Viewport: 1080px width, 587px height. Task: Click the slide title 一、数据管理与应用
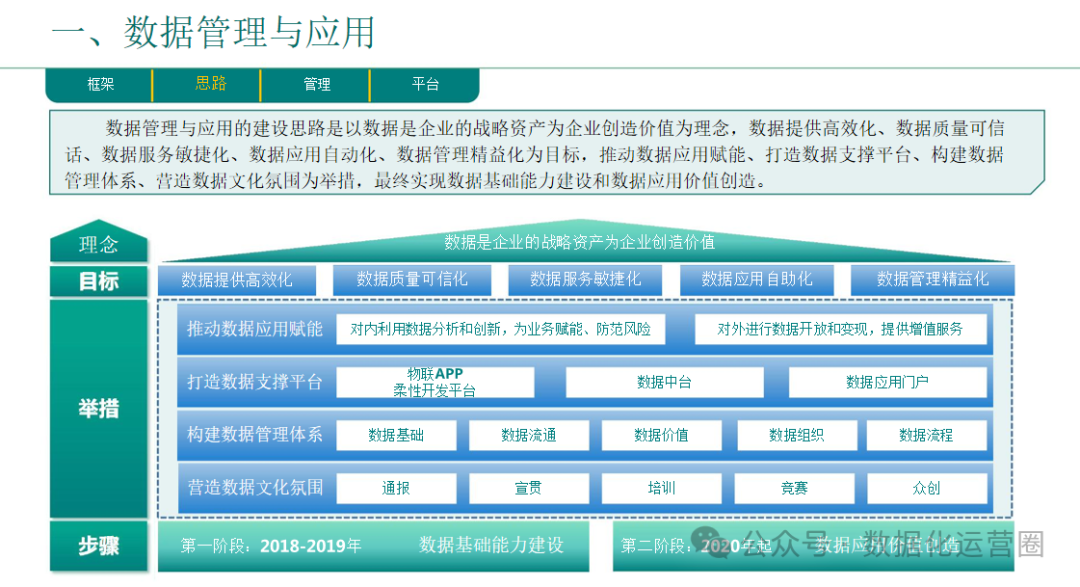214,33
